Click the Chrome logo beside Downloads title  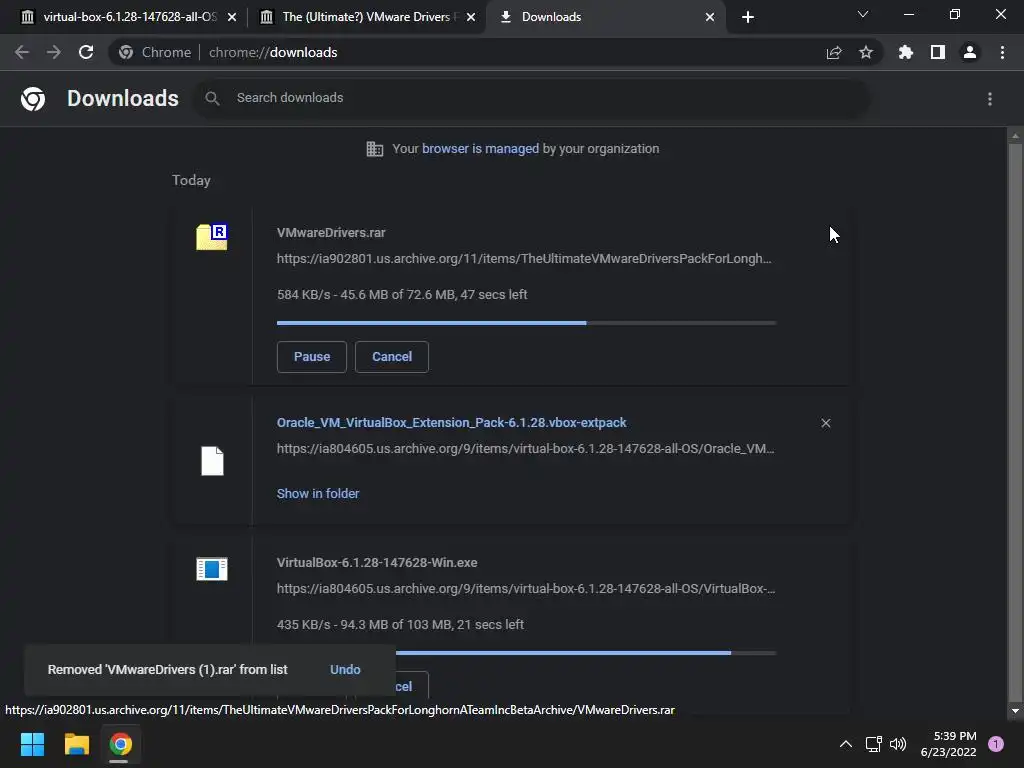(x=33, y=99)
